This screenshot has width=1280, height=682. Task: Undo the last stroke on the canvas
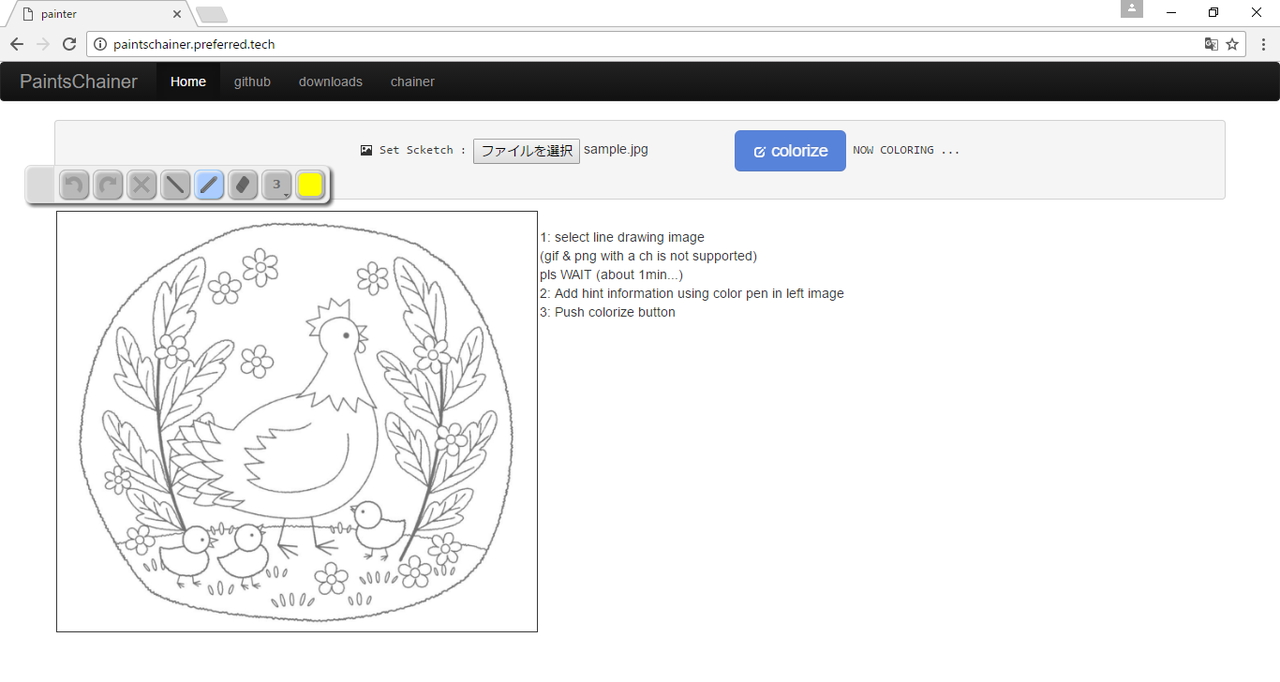pos(73,185)
